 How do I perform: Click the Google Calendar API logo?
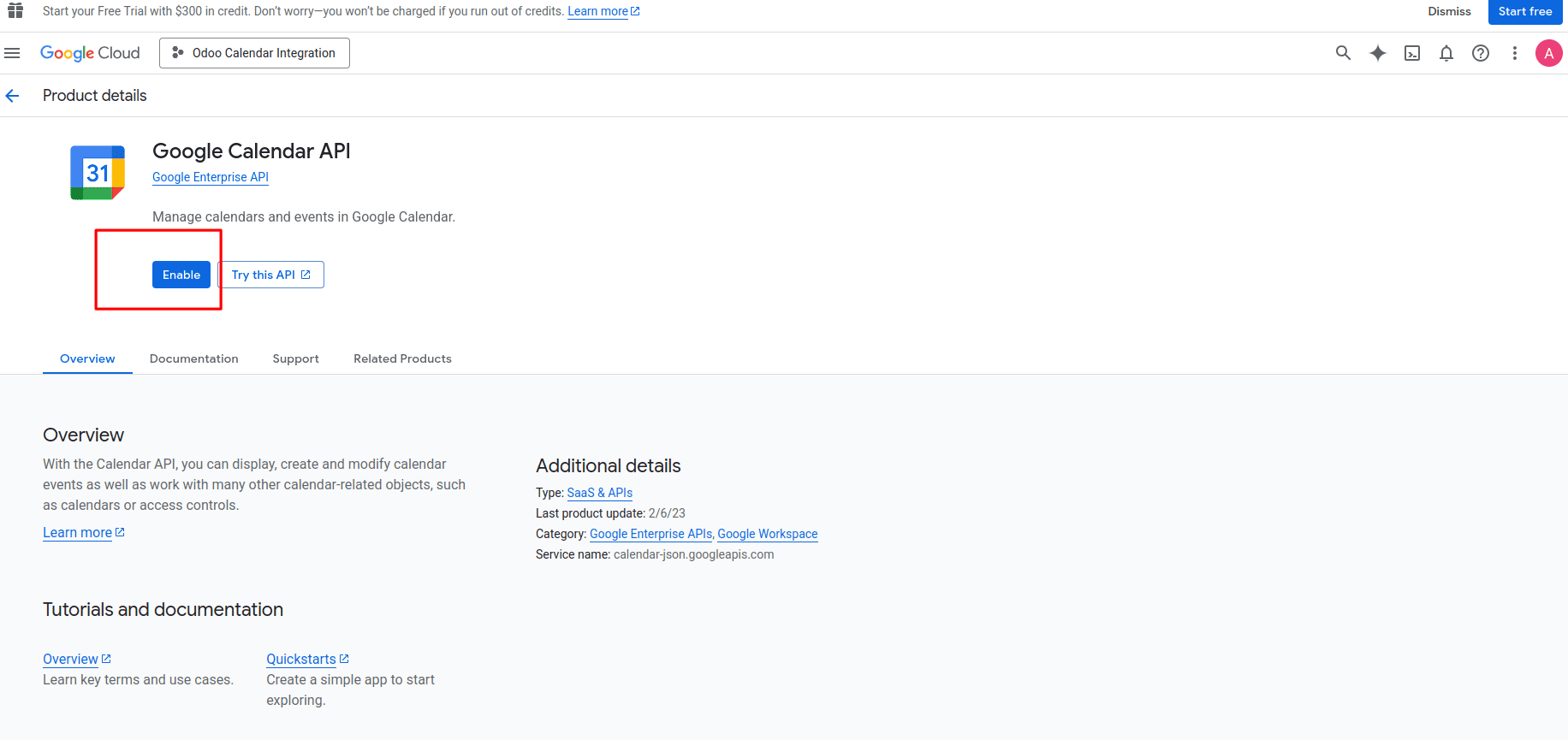pos(98,173)
